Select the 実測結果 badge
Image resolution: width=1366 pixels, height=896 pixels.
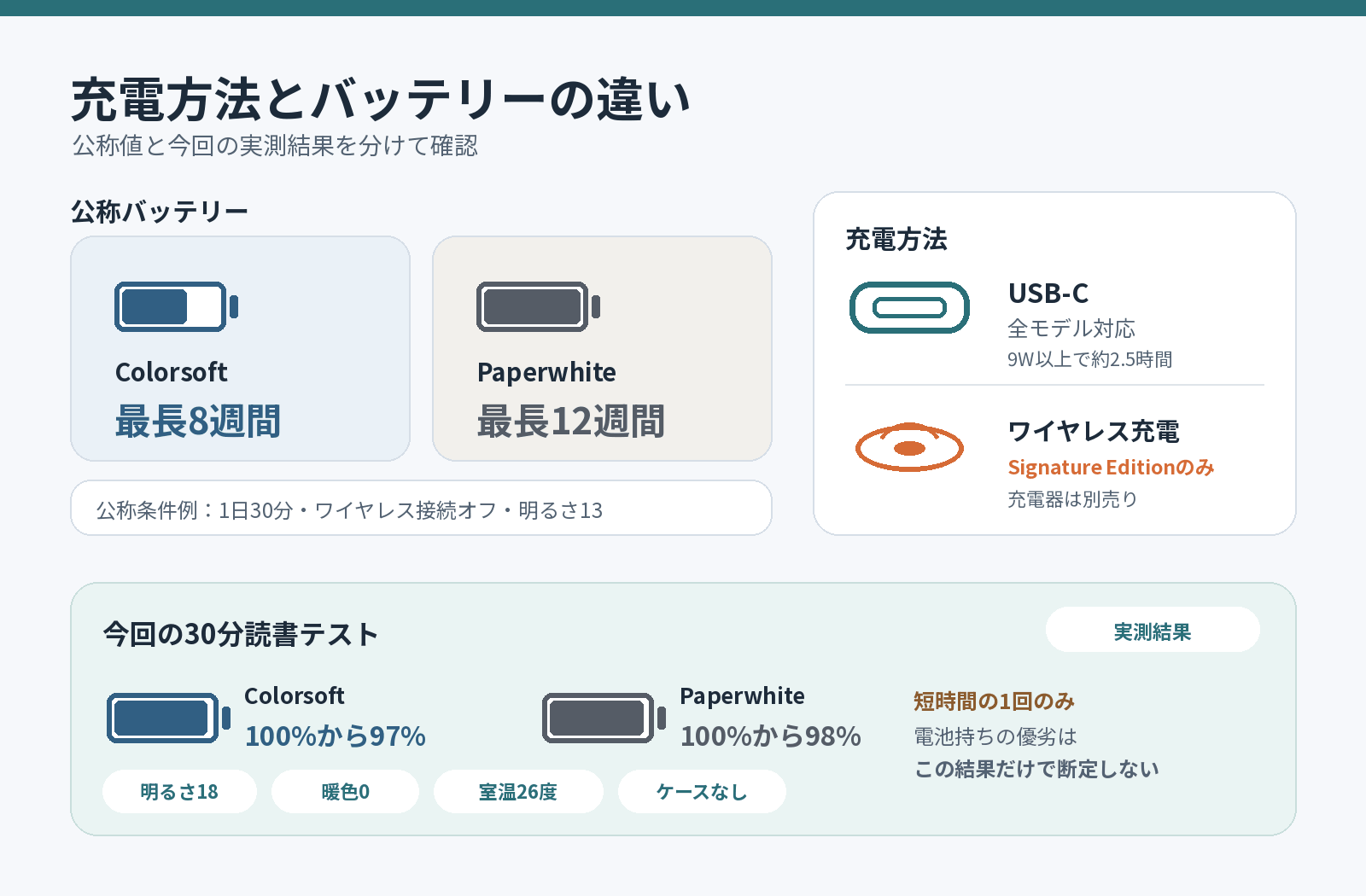tap(1153, 630)
